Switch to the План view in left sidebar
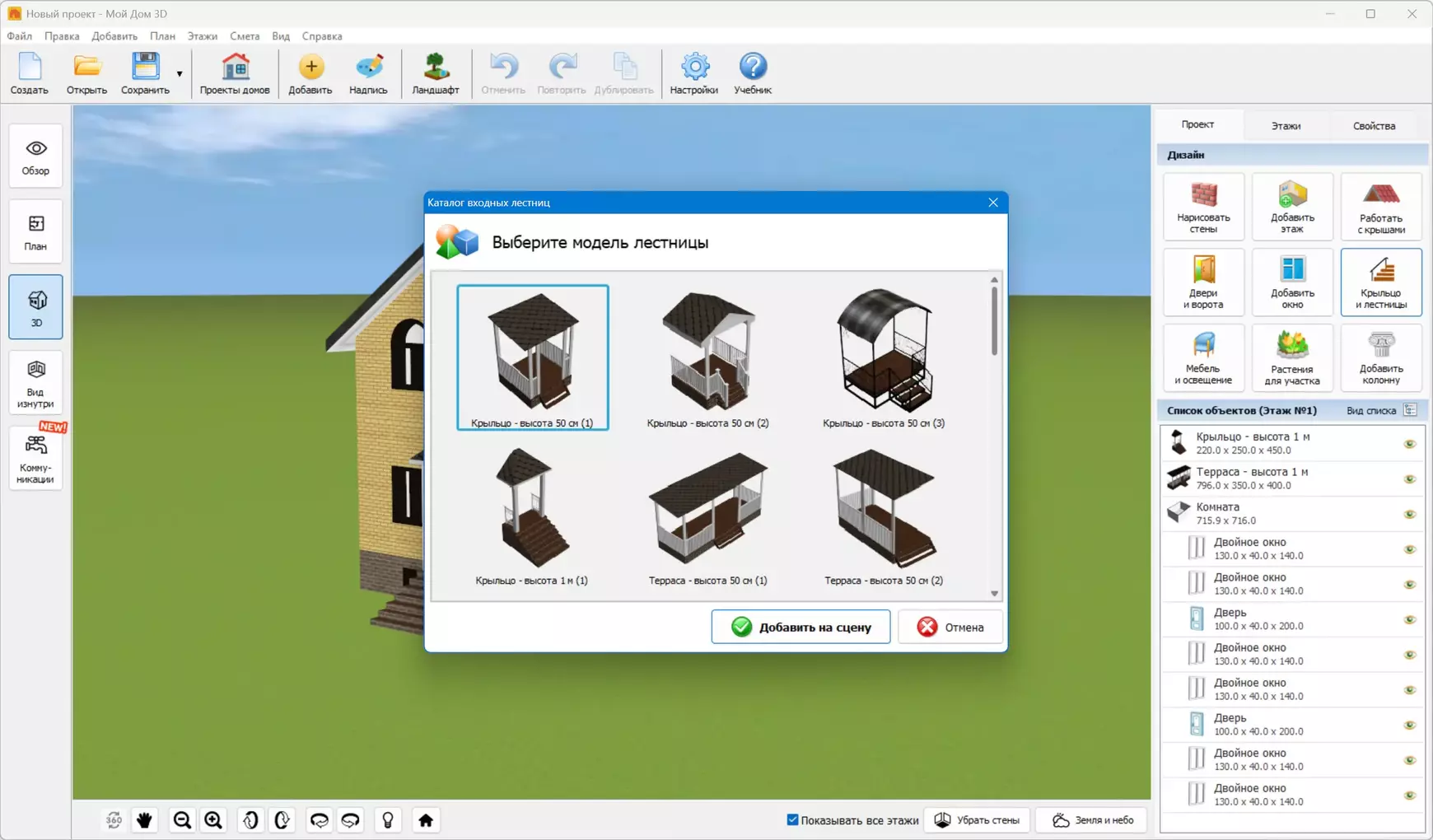The height and width of the screenshot is (840, 1433). click(35, 232)
